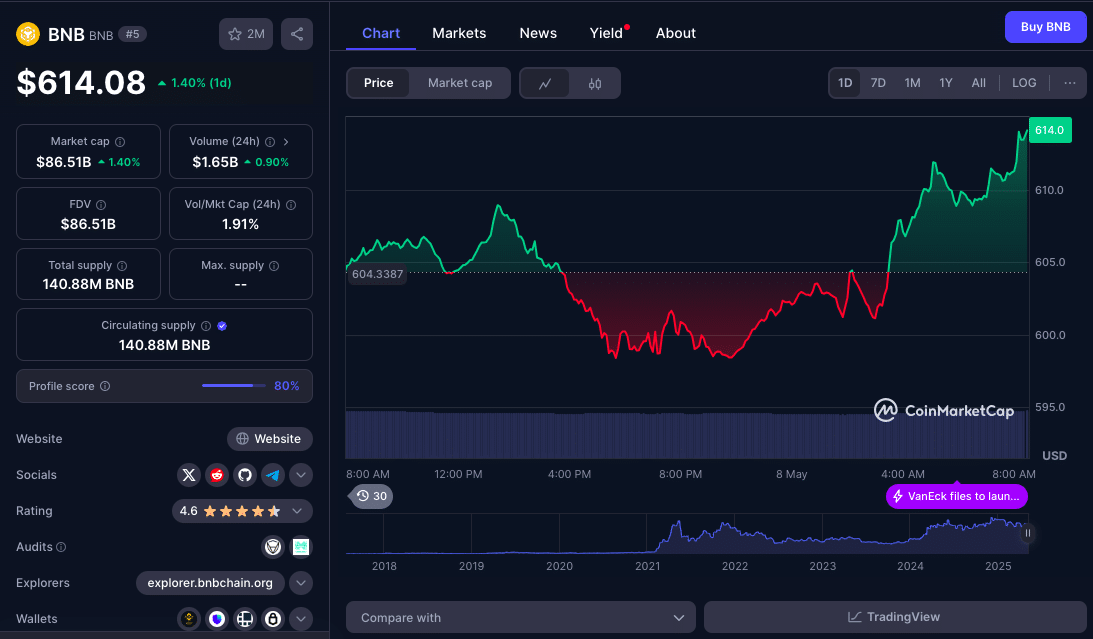Show Audits info icon
This screenshot has width=1093, height=639.
pos(61,547)
